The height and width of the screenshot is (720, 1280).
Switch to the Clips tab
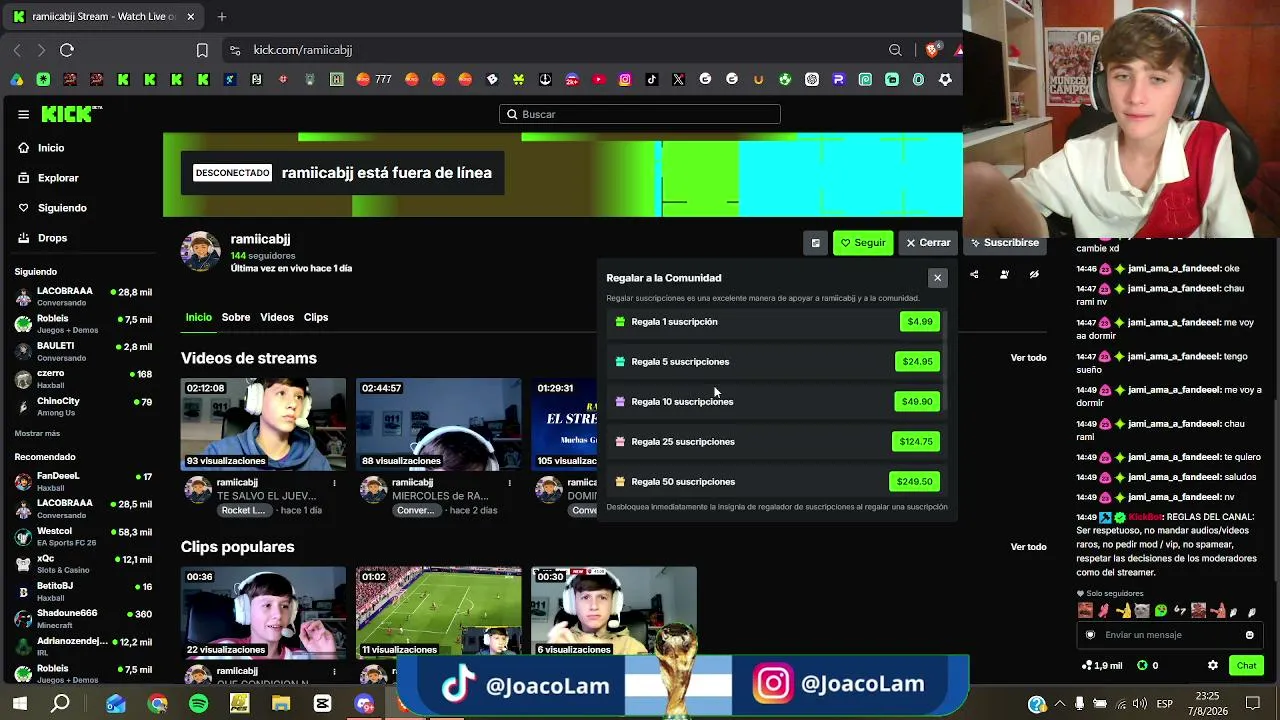(316, 317)
